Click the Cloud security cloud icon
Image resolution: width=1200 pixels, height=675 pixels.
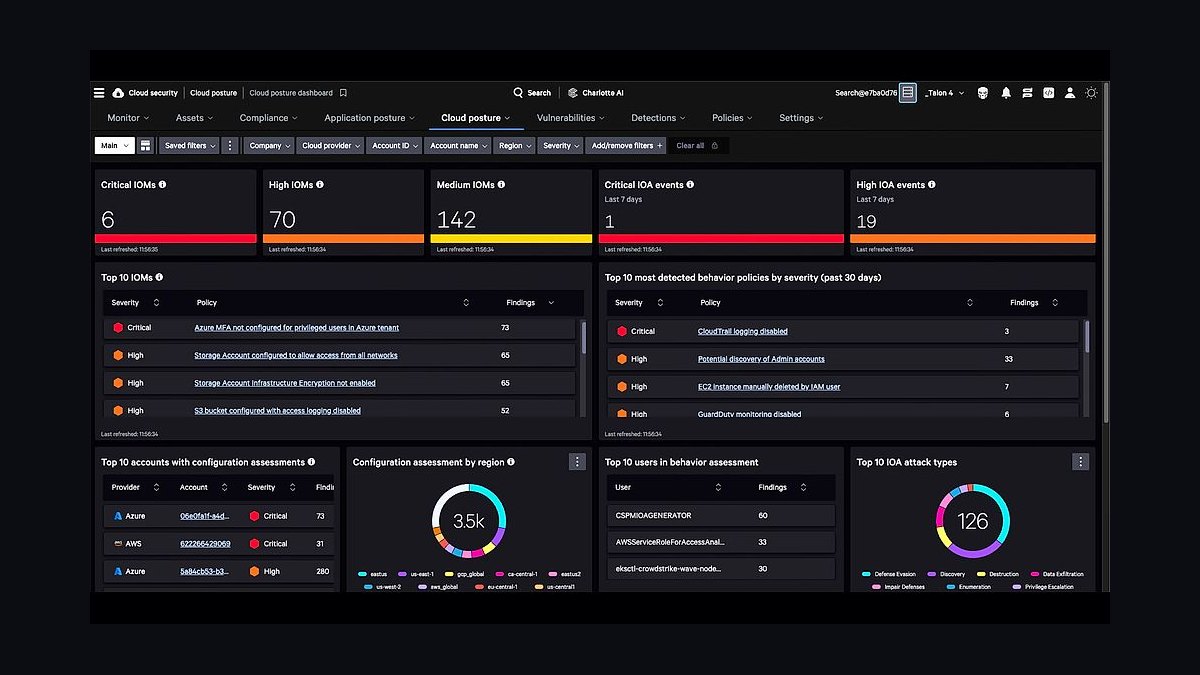[118, 93]
